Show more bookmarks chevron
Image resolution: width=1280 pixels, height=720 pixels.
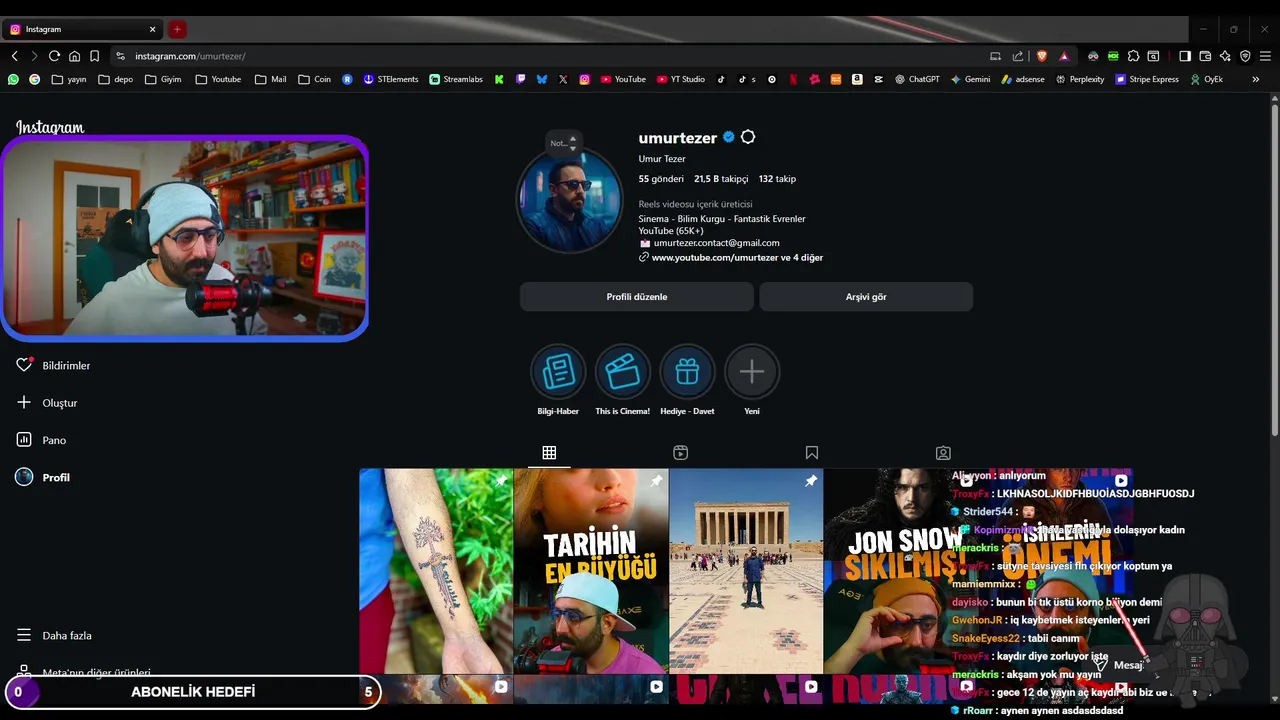(x=1256, y=79)
